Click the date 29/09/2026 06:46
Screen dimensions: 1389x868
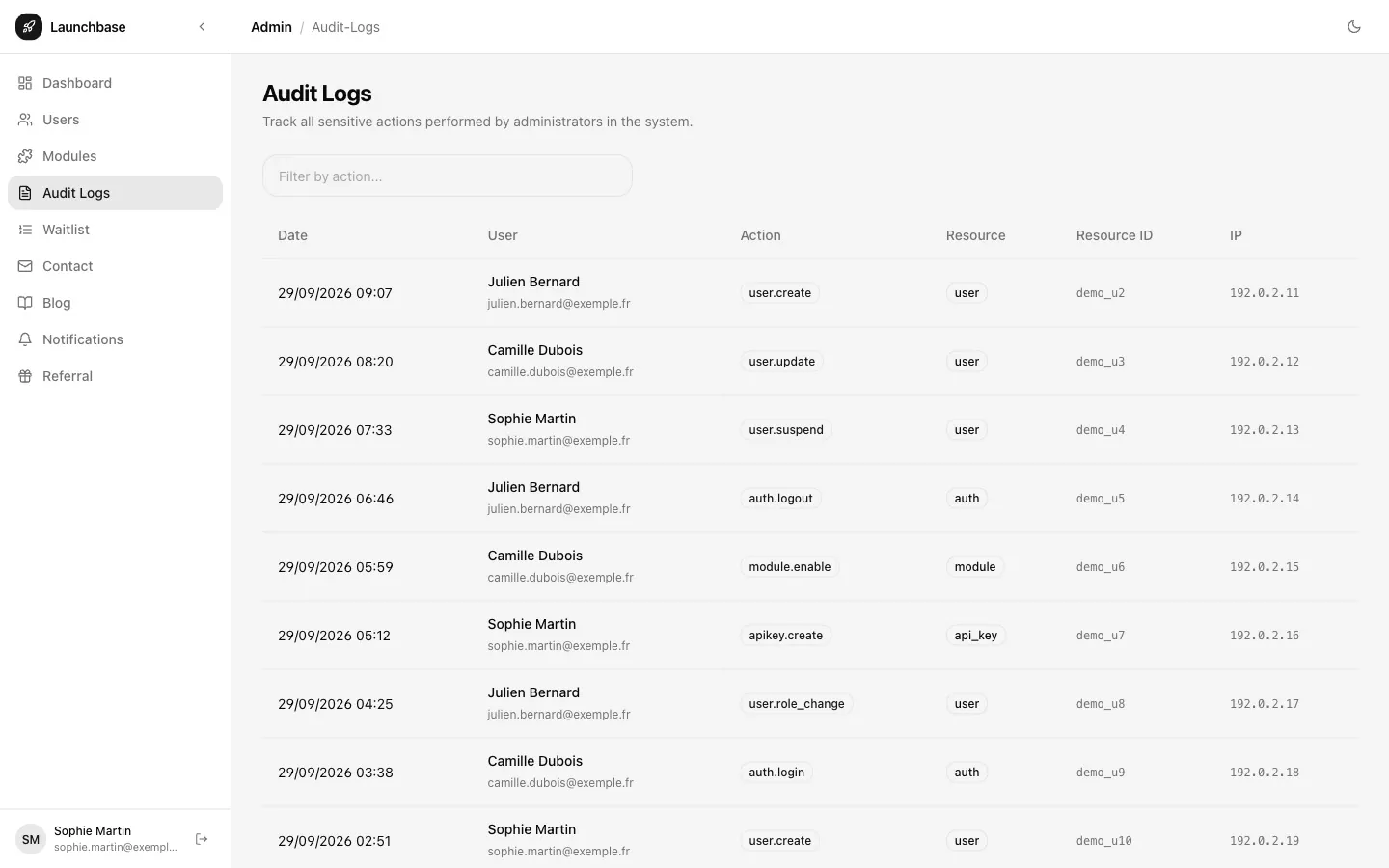[336, 499]
